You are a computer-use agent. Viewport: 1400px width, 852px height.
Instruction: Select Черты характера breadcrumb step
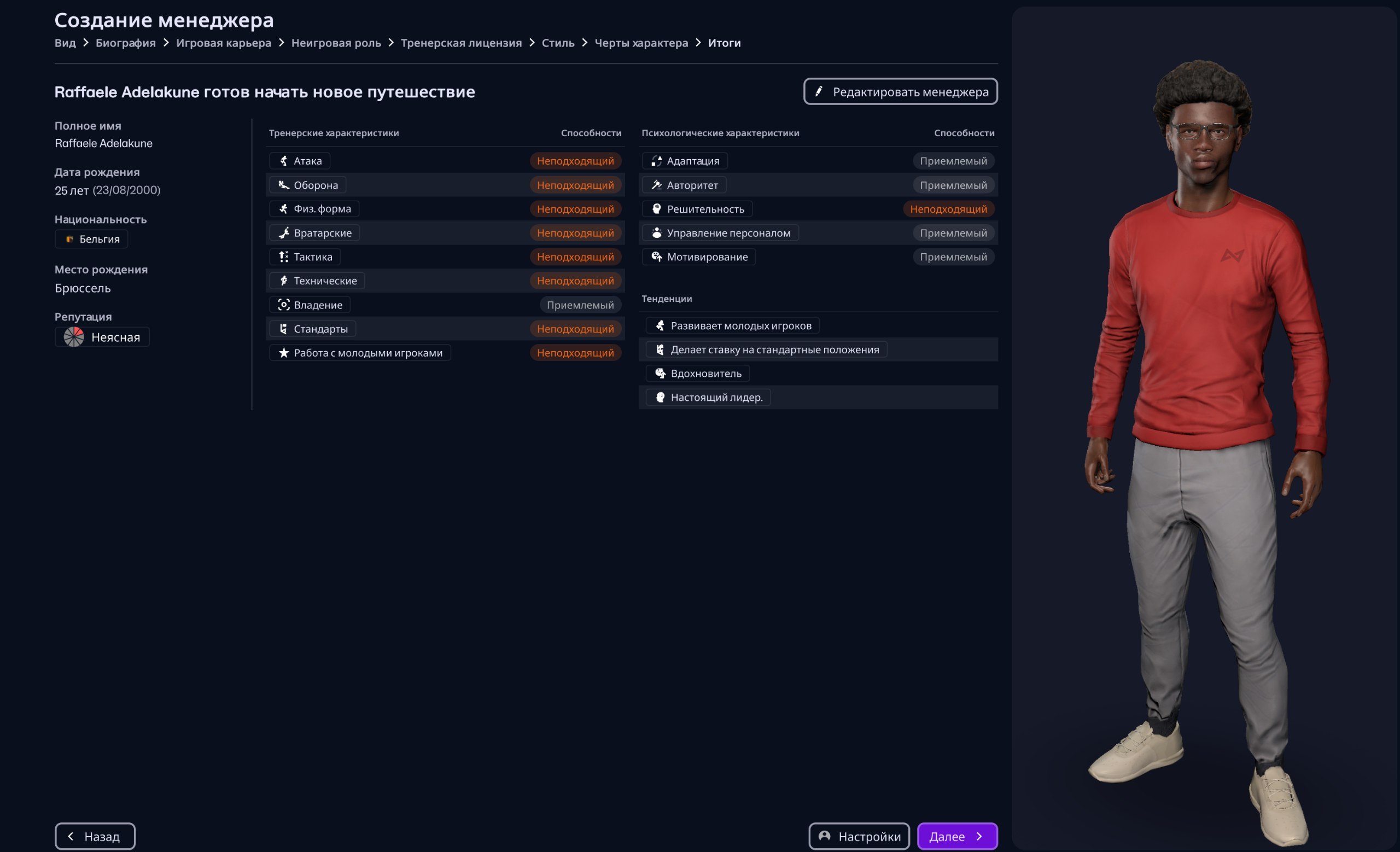tap(641, 43)
